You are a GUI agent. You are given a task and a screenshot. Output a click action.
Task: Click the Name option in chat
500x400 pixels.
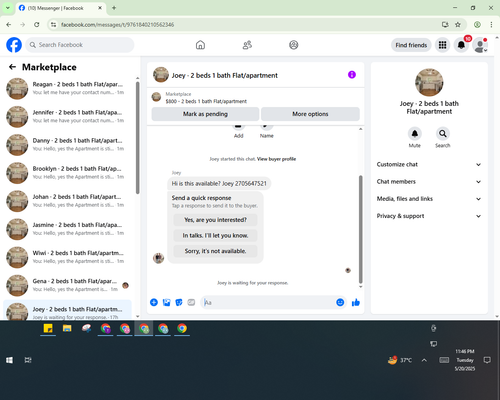click(x=267, y=132)
